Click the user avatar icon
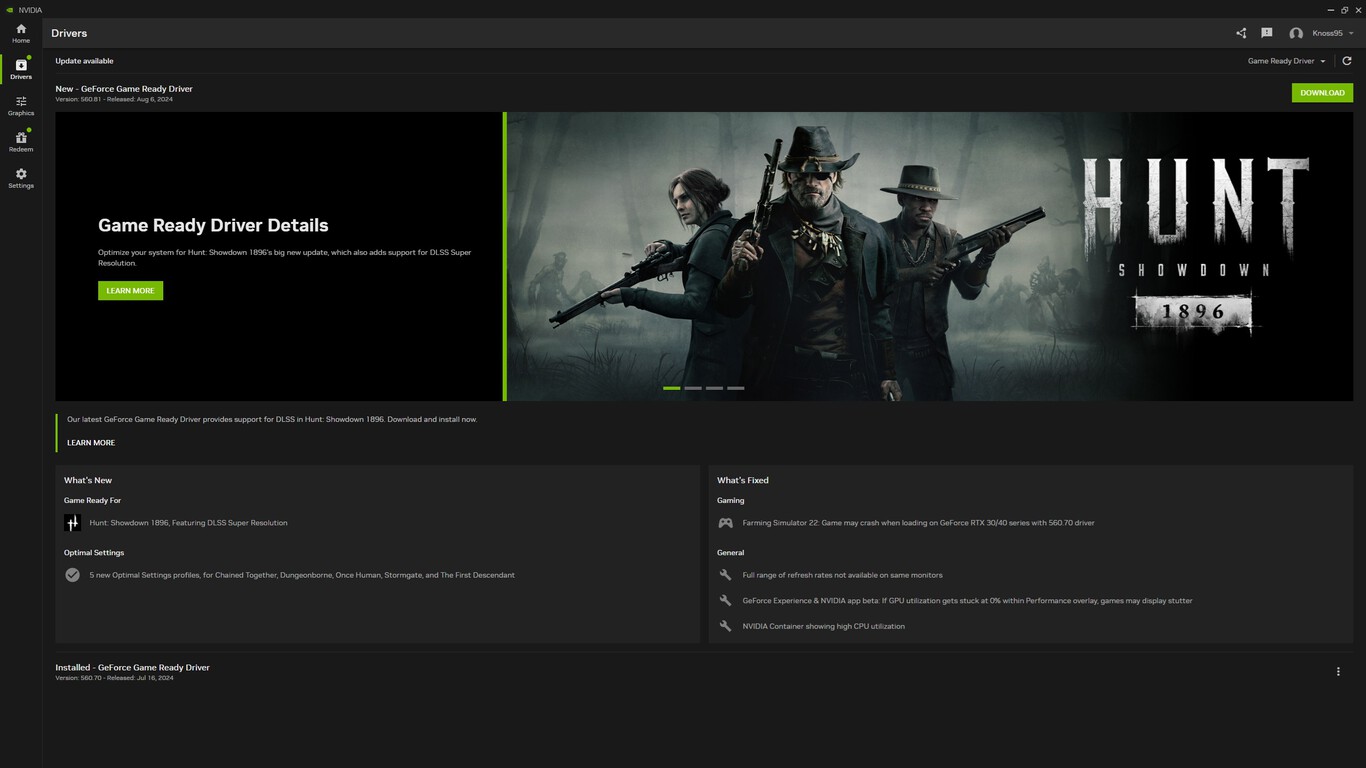 point(1296,33)
